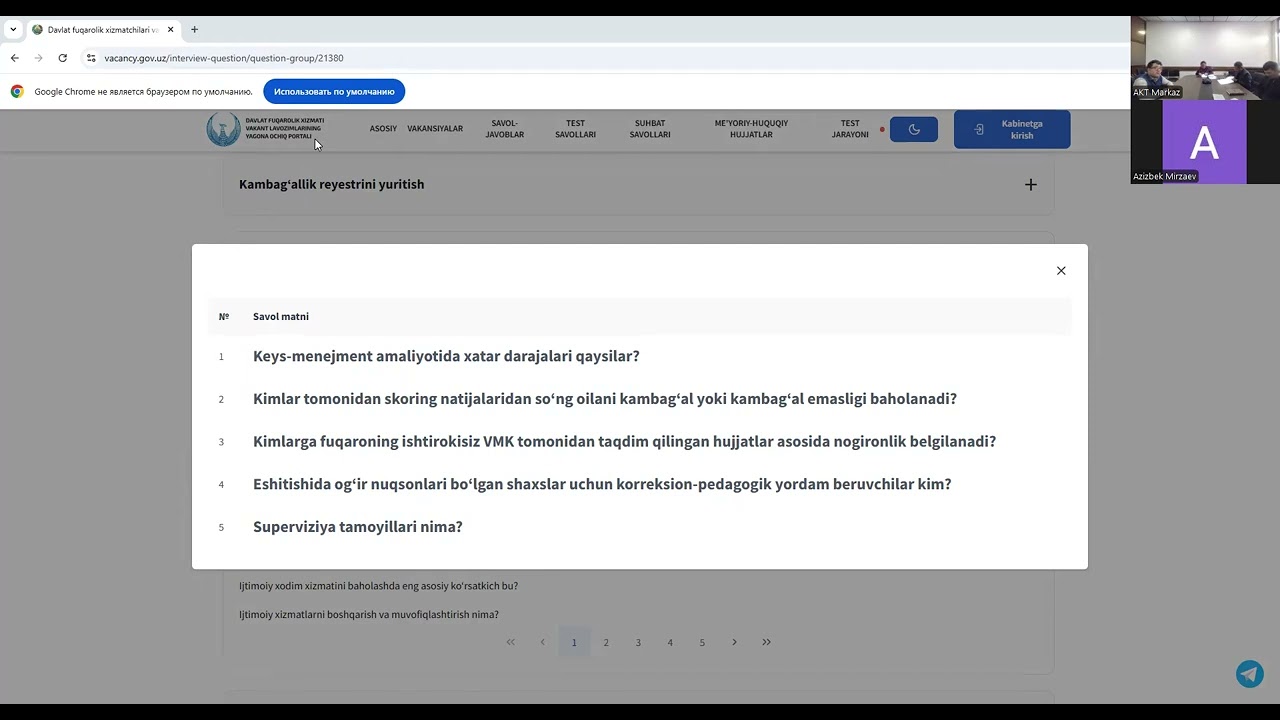Screen dimensions: 1280x720
Task: Open the SUHBAT SAVOLLARI menu item
Action: (650, 129)
